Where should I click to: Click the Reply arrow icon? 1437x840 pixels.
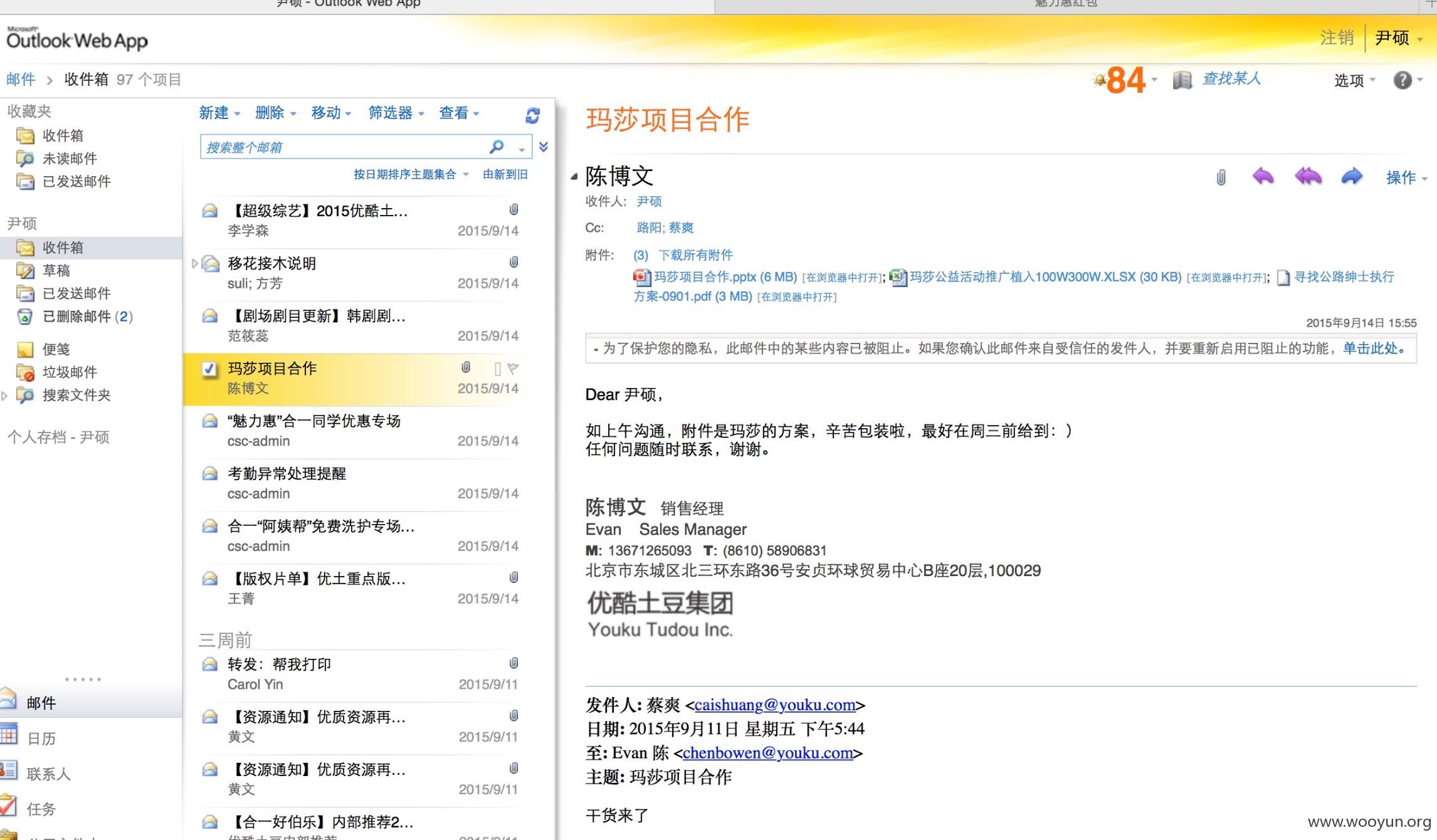coord(1263,177)
